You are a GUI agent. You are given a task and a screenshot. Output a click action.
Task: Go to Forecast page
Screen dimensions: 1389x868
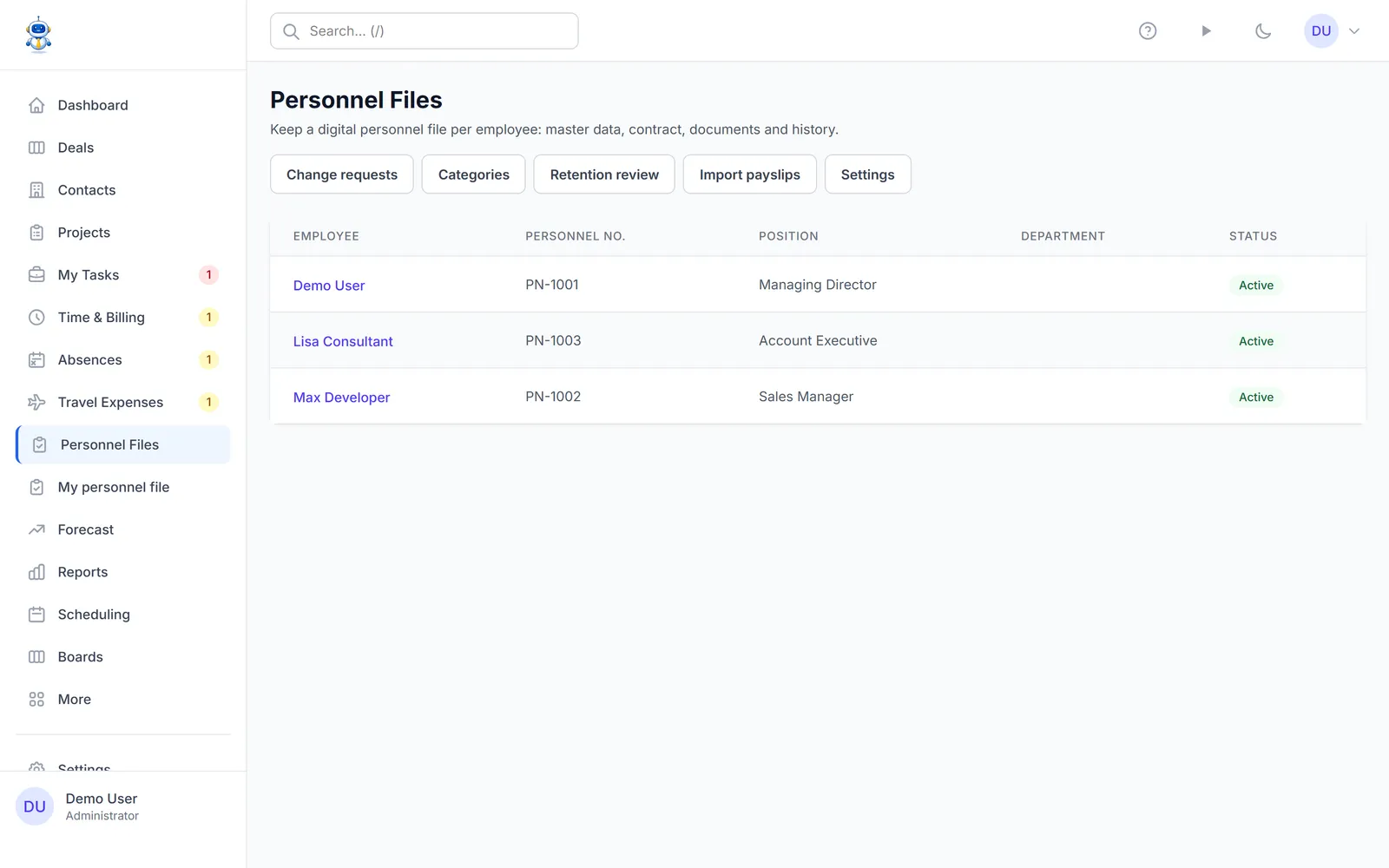(x=123, y=529)
